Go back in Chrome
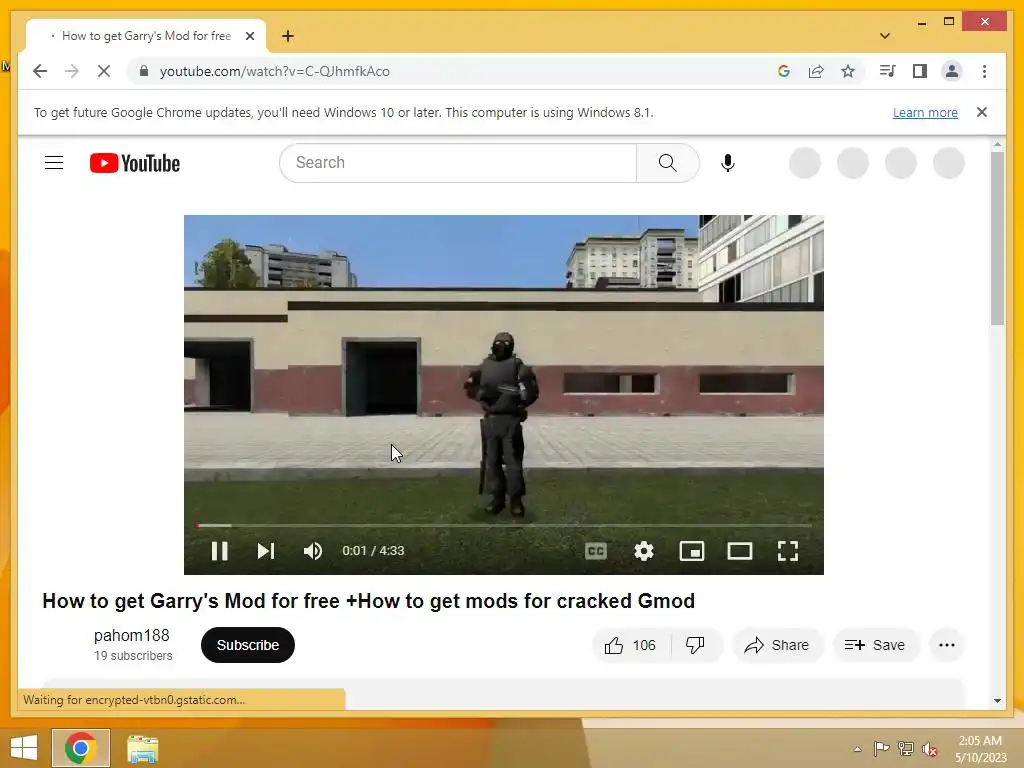 click(40, 71)
